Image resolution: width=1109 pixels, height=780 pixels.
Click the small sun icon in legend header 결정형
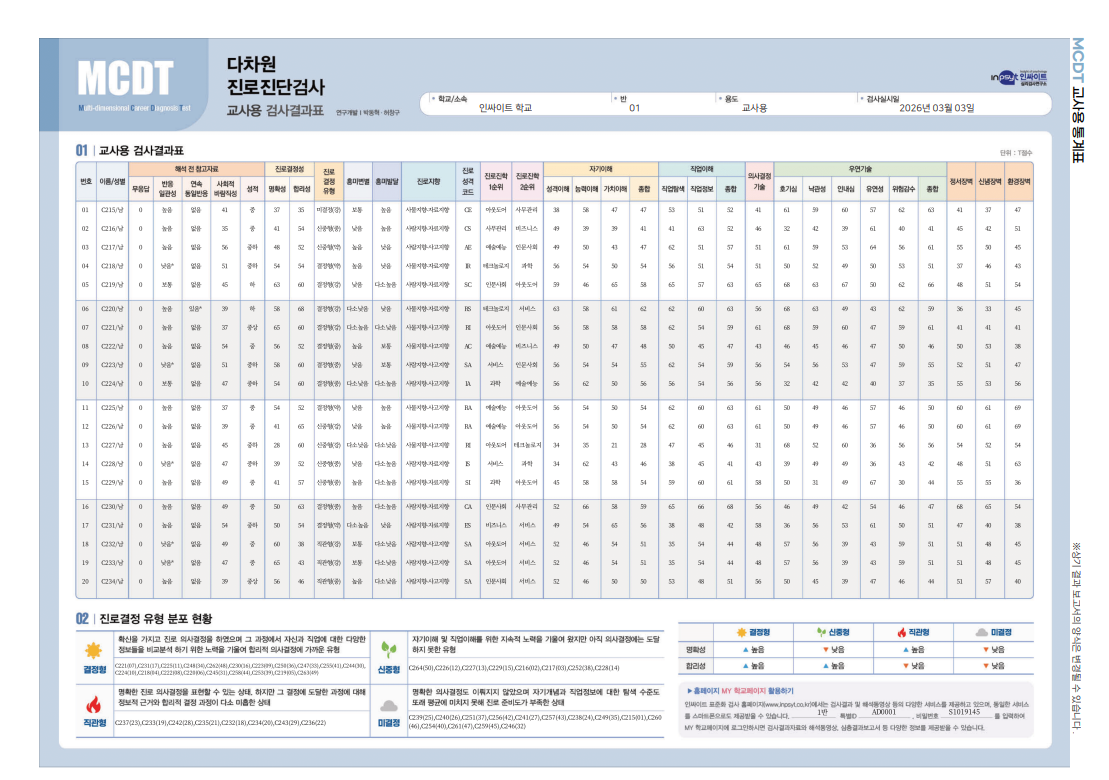pos(741,632)
